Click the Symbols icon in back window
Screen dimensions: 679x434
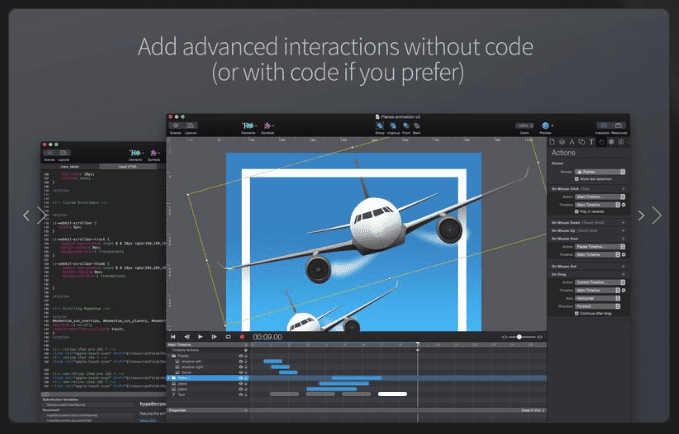[x=154, y=153]
